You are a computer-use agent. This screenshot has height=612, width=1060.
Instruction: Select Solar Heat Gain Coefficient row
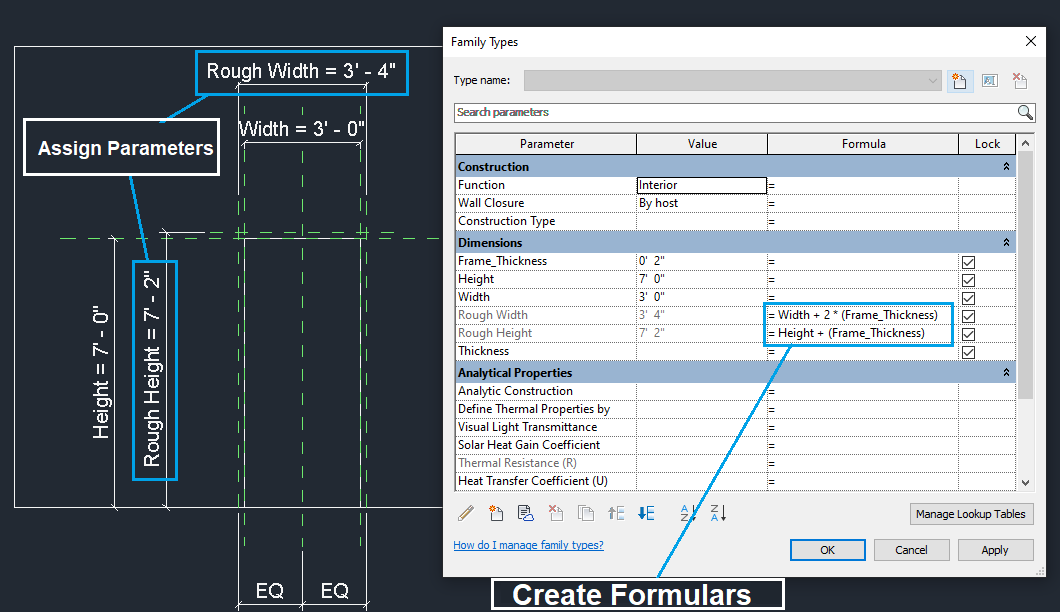pyautogui.click(x=546, y=445)
